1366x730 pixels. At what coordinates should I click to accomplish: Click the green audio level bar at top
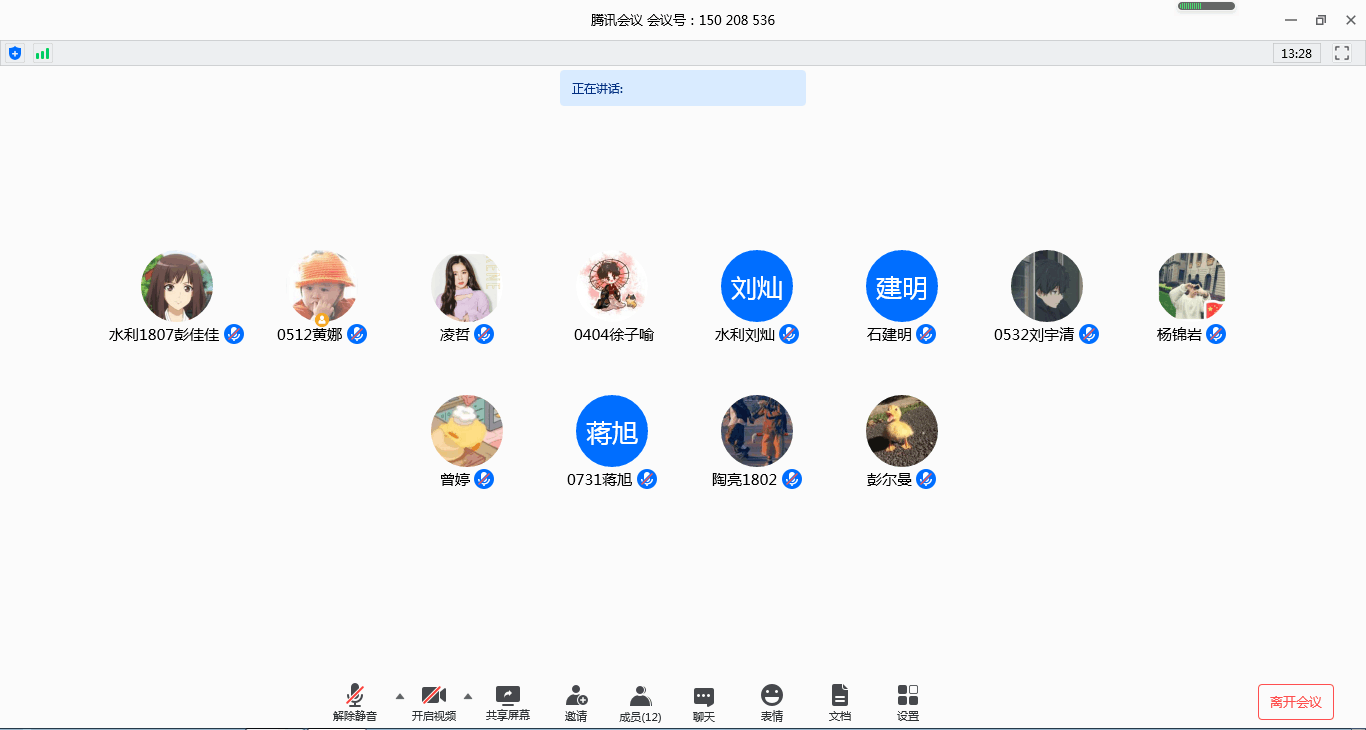coord(1205,6)
